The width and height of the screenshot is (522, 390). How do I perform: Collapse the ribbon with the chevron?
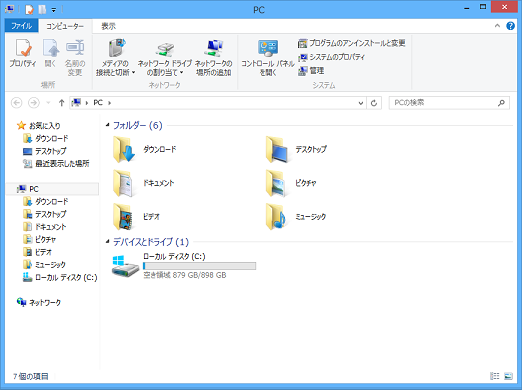click(x=497, y=26)
